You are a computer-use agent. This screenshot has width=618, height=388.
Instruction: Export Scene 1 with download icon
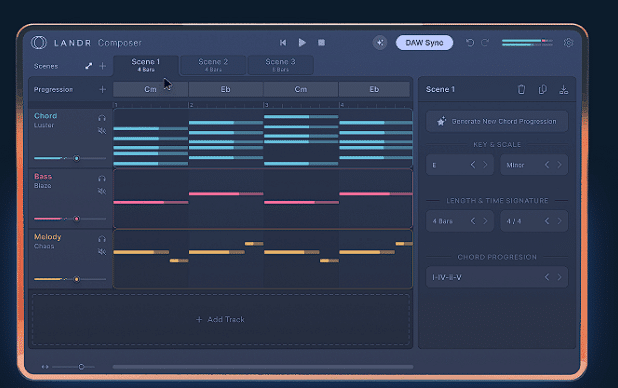point(564,90)
